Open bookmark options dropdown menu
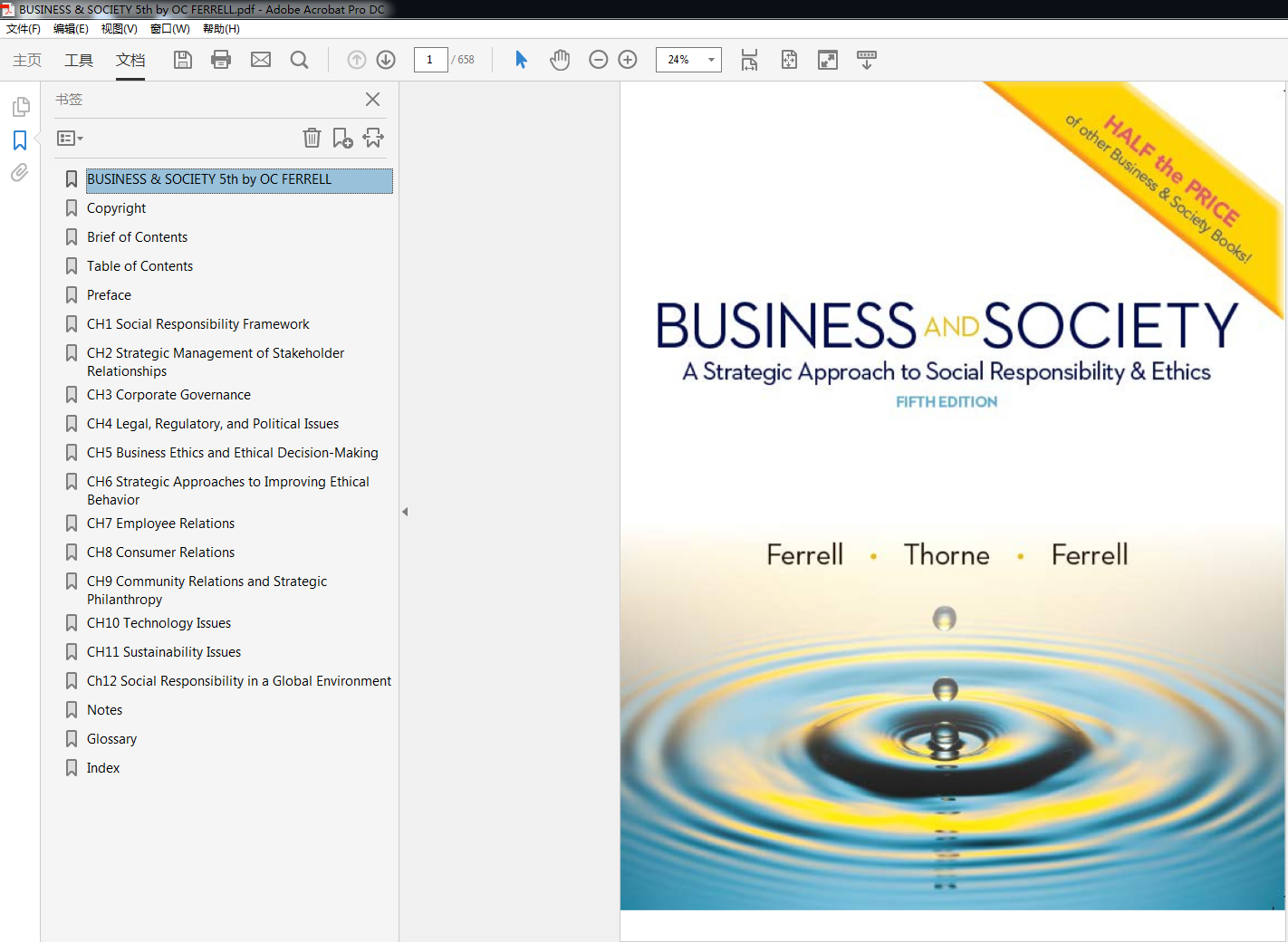The width and height of the screenshot is (1288, 942). [70, 139]
